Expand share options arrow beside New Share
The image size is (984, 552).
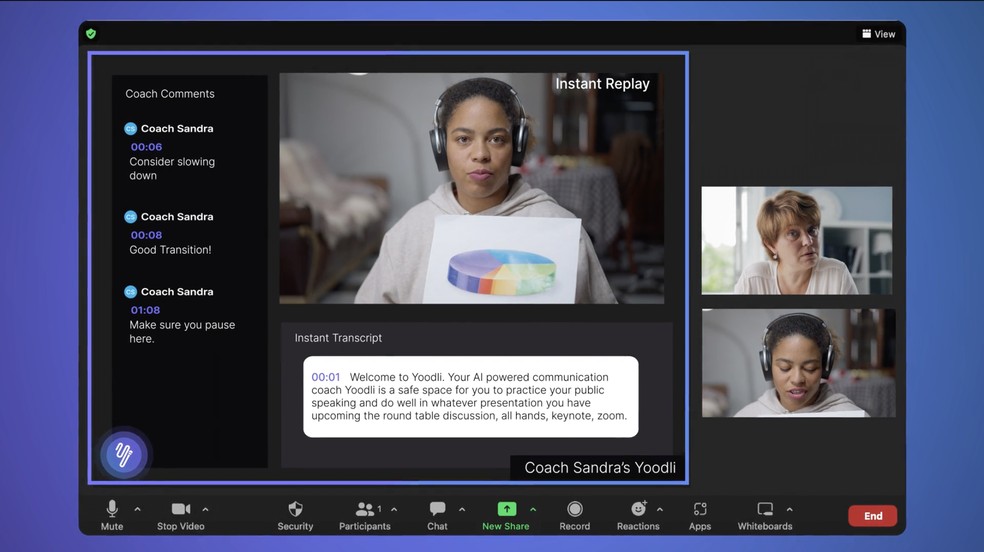[533, 509]
